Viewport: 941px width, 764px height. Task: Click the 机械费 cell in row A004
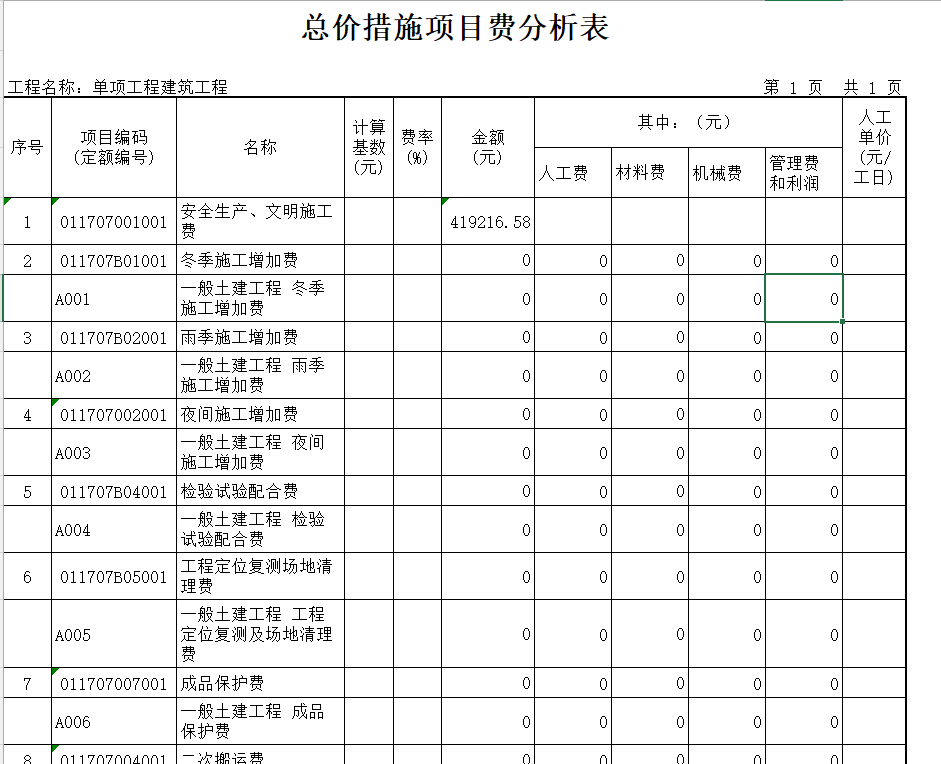coord(727,529)
